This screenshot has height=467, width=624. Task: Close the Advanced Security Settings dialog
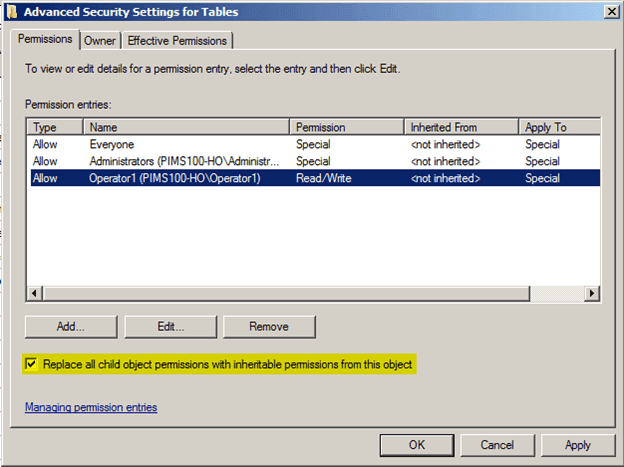point(612,12)
